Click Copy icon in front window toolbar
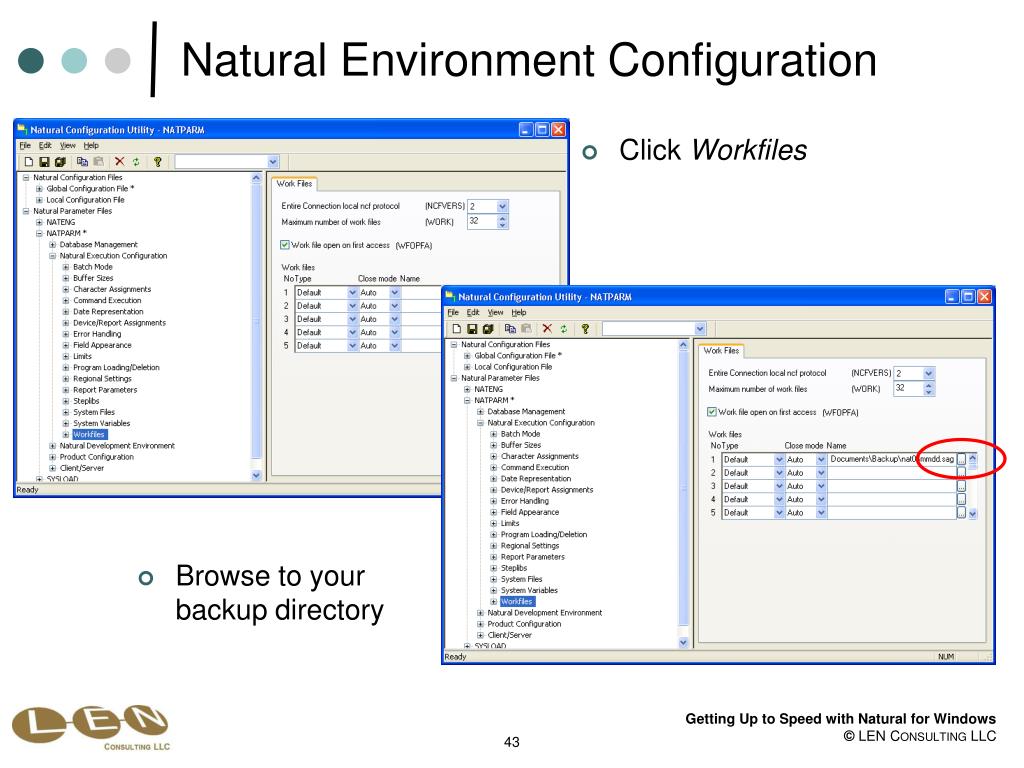Screen dimensions: 1024x768 tap(511, 328)
